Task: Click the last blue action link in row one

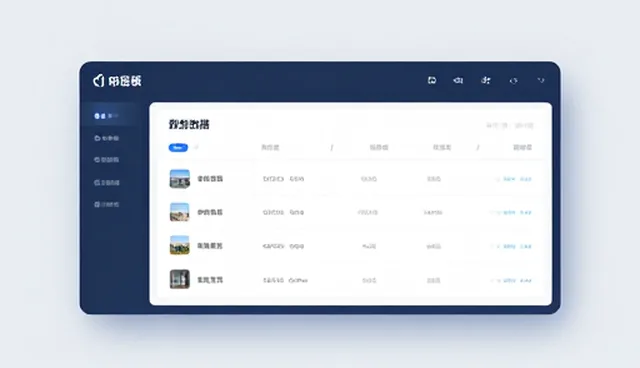Action: coord(526,179)
